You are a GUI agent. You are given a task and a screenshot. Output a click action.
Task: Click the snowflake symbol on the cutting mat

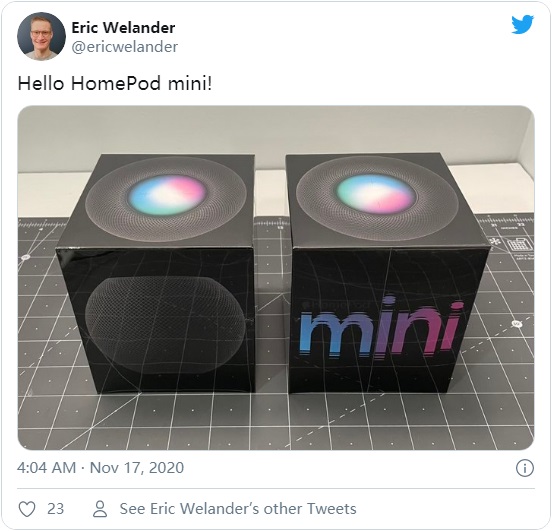(496, 242)
